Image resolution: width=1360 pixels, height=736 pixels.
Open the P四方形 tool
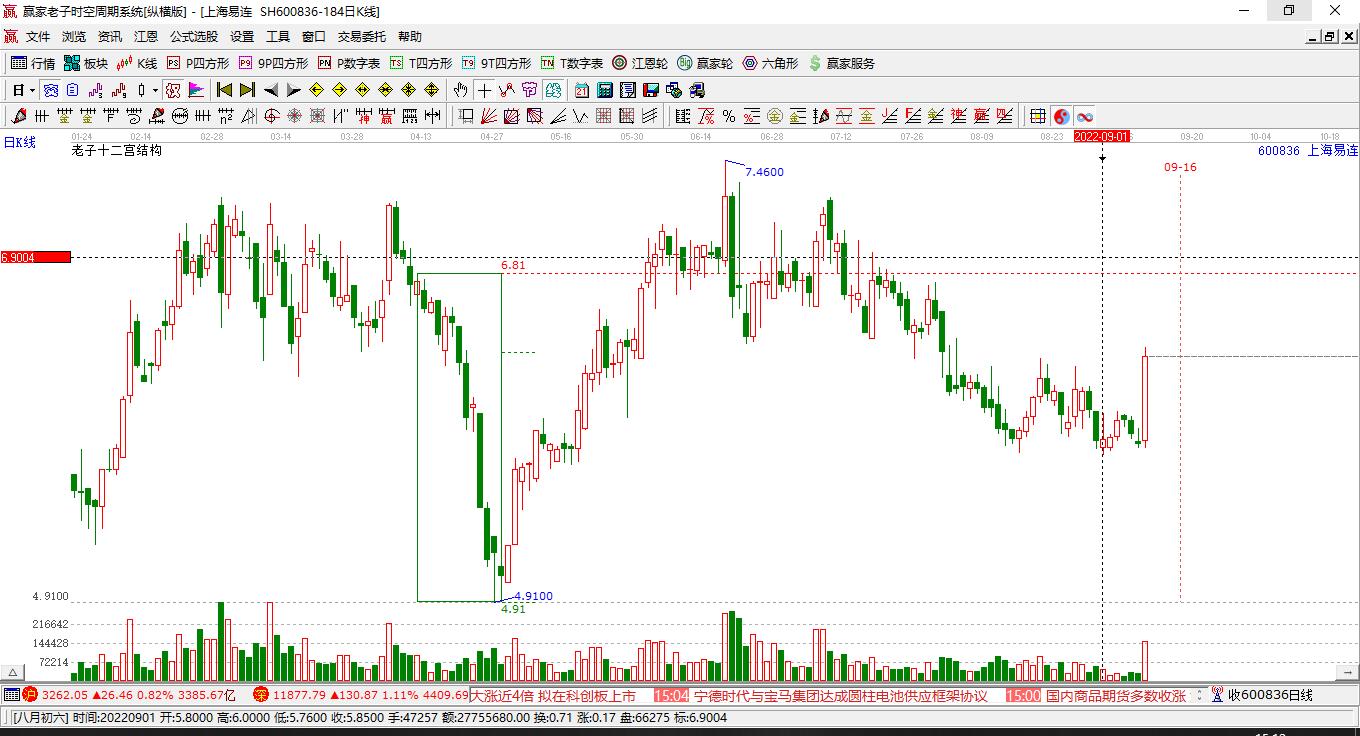point(197,63)
